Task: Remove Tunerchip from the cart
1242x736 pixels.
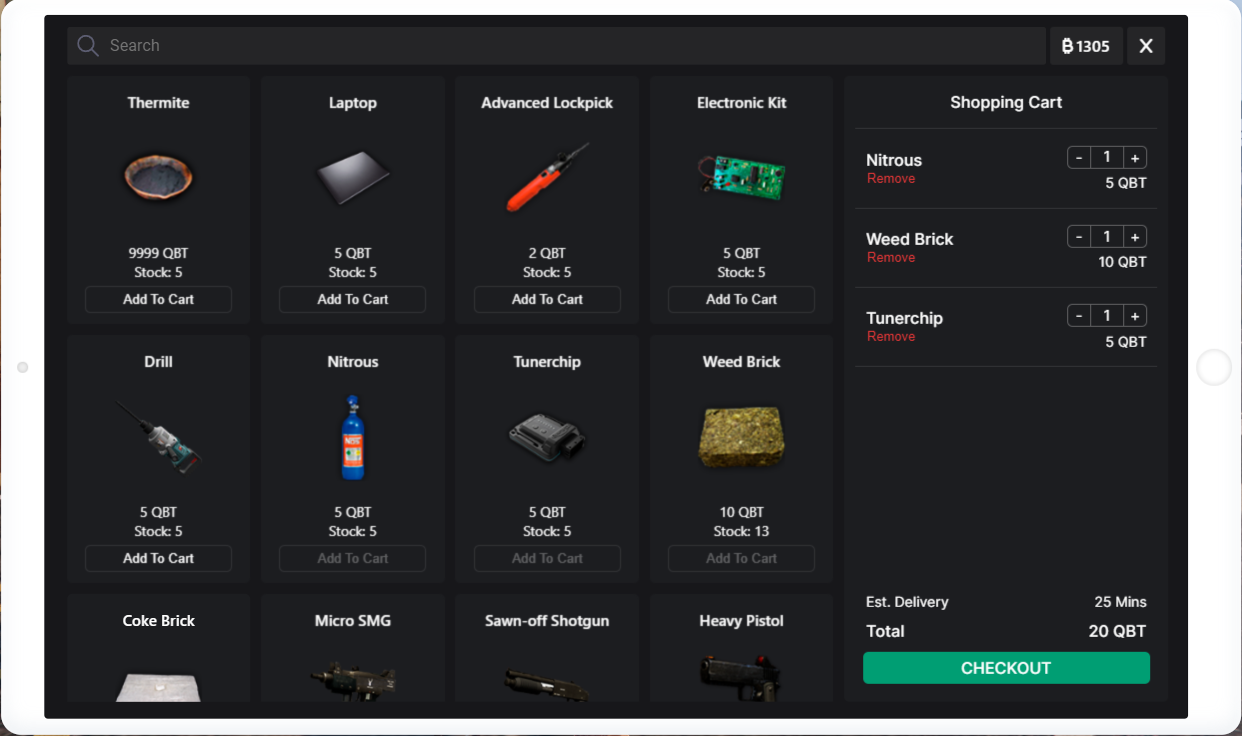Action: [x=891, y=337]
